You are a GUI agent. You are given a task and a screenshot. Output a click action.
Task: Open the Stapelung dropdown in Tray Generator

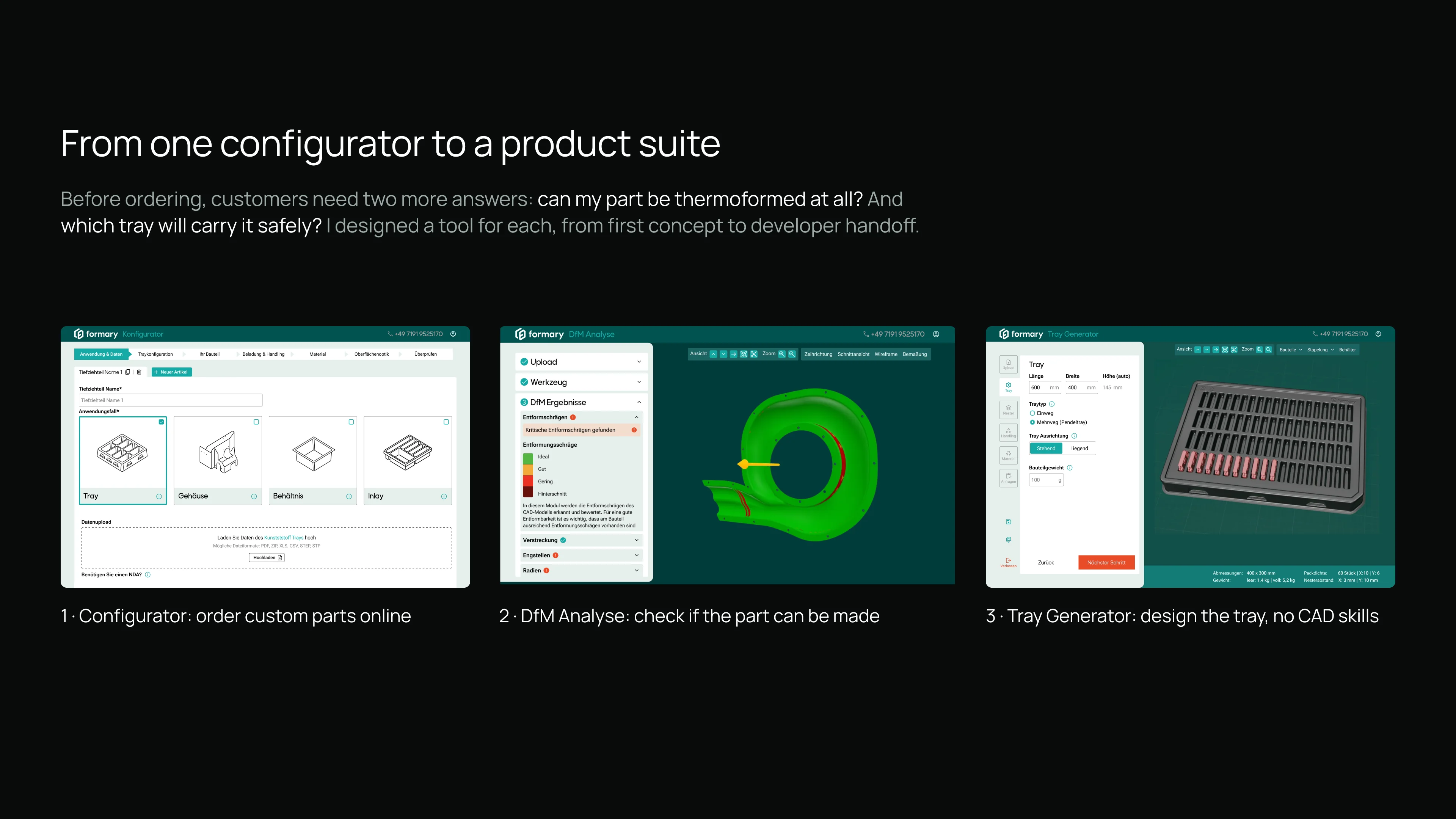1320,350
